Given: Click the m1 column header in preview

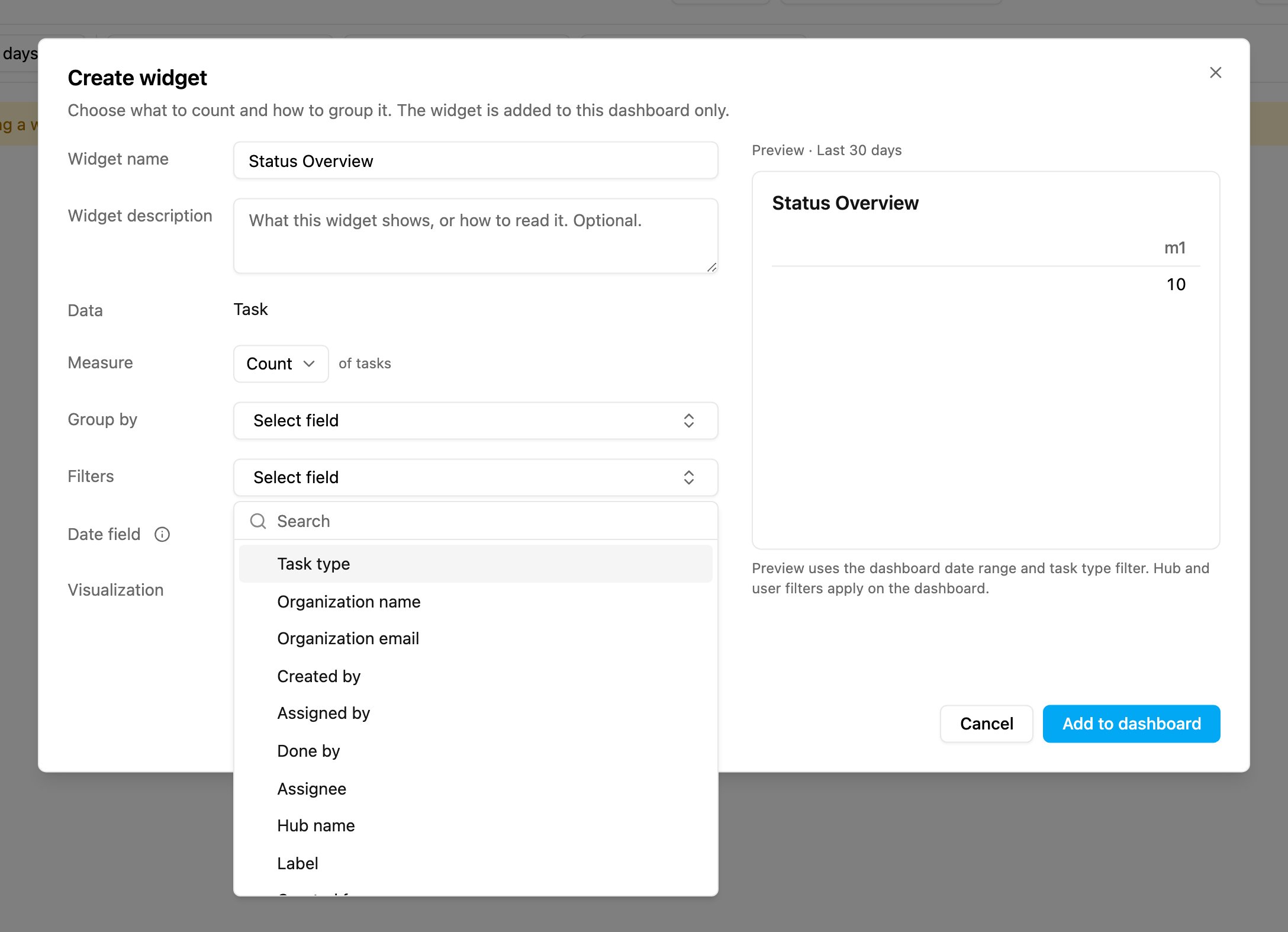Looking at the screenshot, I should (x=1175, y=248).
